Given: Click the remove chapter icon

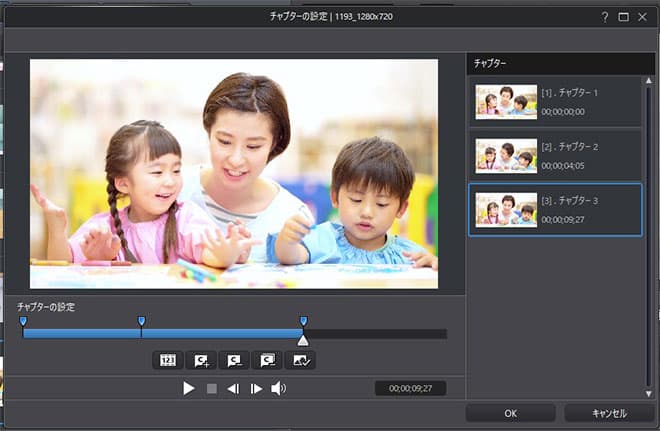Looking at the screenshot, I should [x=234, y=360].
